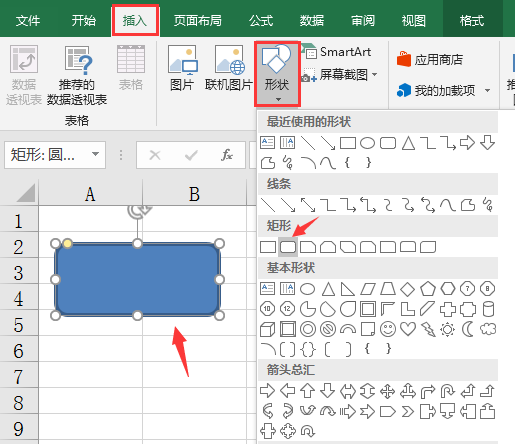This screenshot has height=444, width=515.
Task: Choose the cylinder (can) shape
Action: coord(488,309)
